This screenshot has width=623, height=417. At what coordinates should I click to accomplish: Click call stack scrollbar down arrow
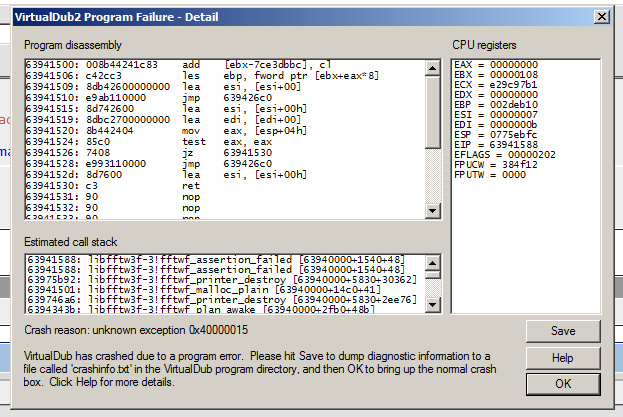(x=432, y=305)
